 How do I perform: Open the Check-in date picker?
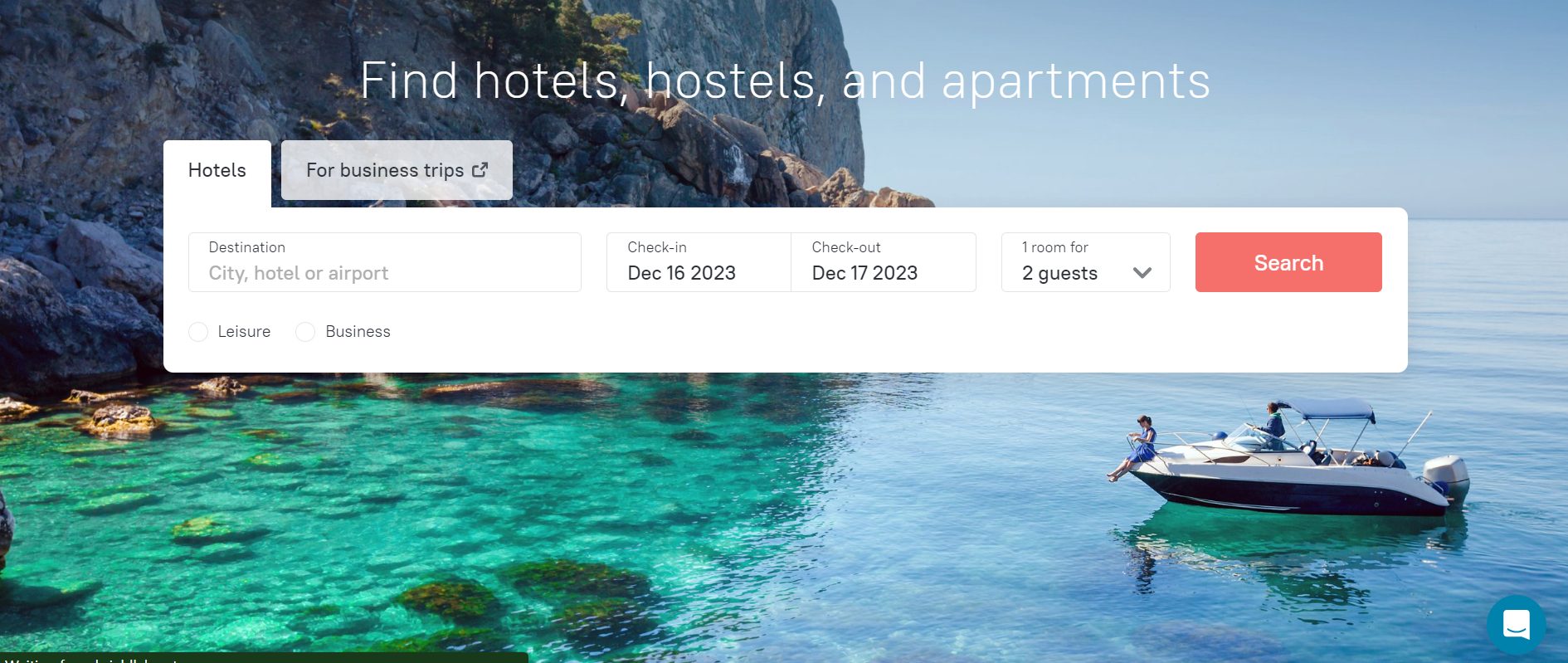click(x=699, y=262)
